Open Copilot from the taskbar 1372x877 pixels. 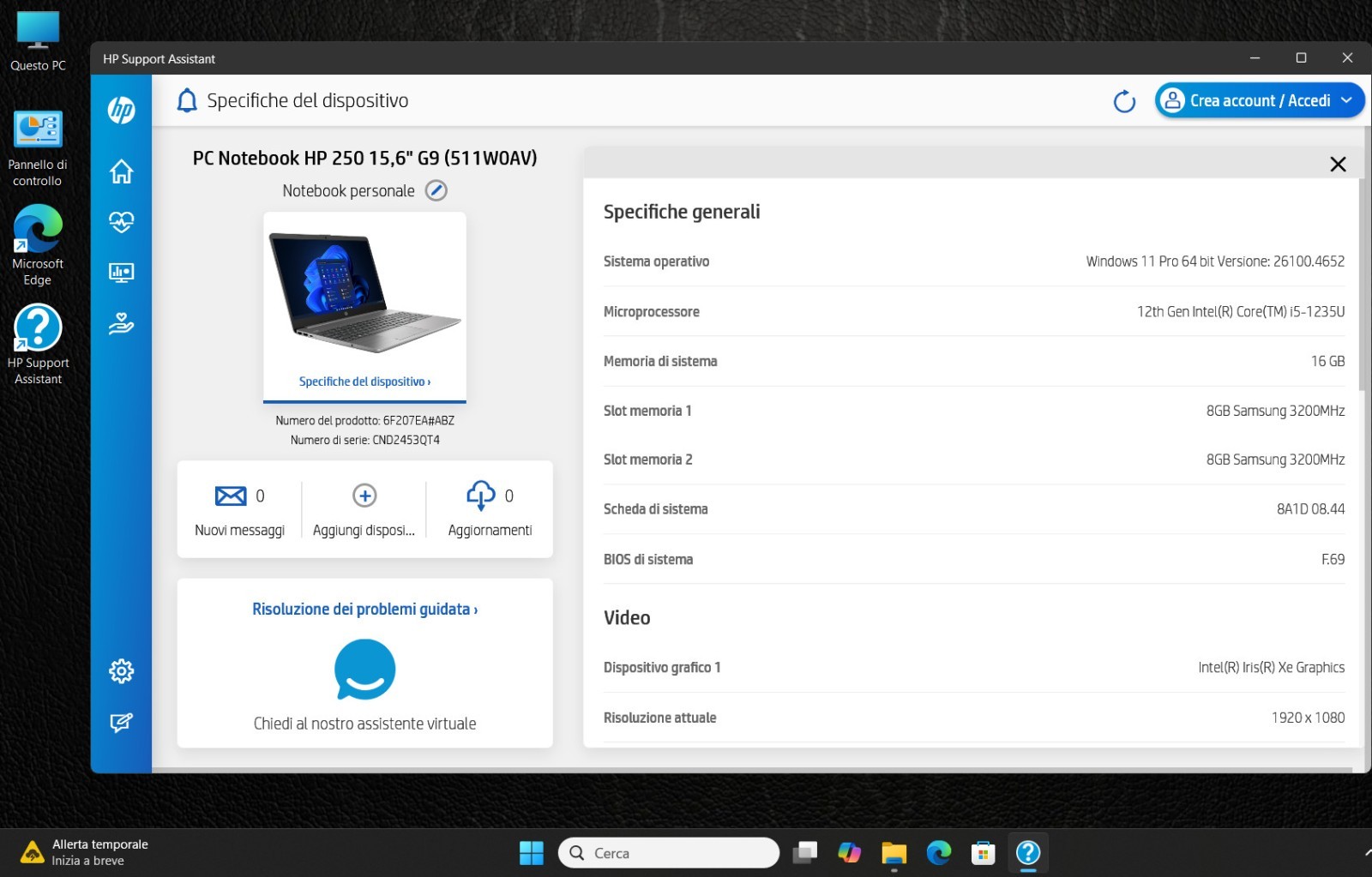pos(849,853)
